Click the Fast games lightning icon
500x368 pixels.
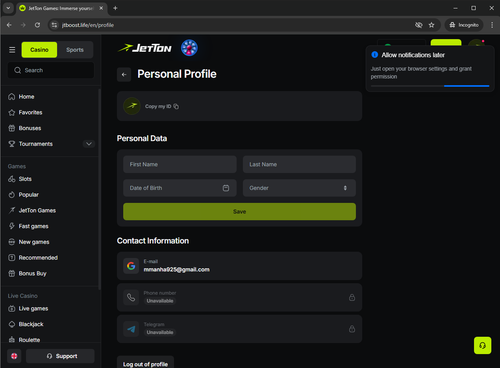tap(12, 226)
